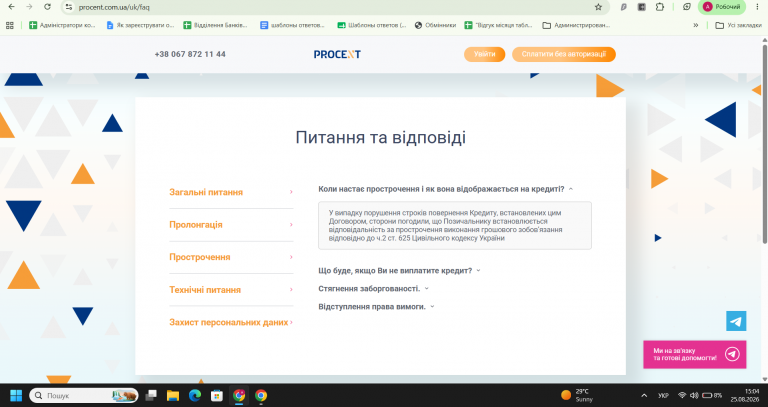Select the Захист персональних даних category
This screenshot has width=768, height=407.
[x=228, y=322]
